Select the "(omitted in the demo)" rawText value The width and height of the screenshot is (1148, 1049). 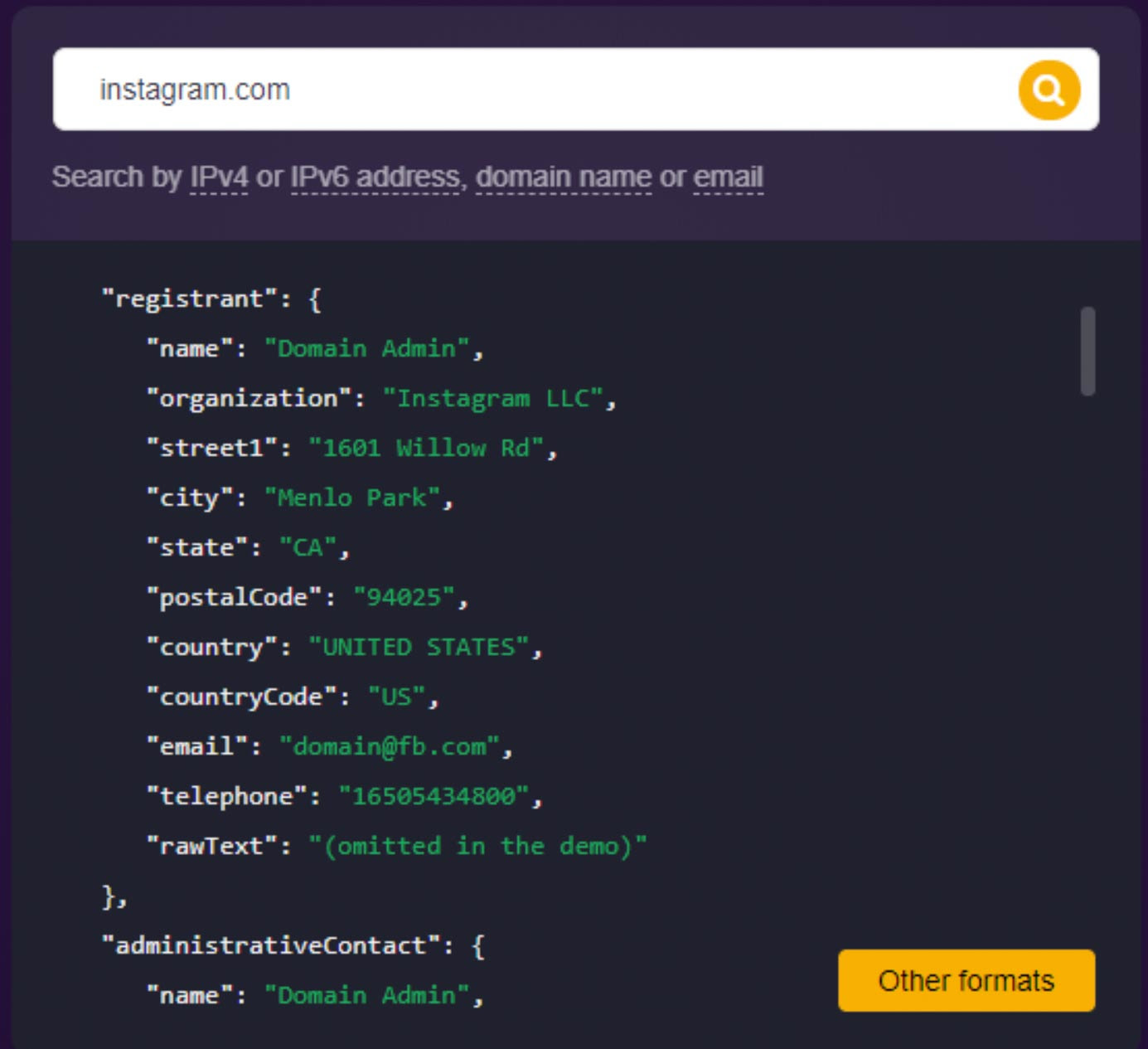[477, 846]
